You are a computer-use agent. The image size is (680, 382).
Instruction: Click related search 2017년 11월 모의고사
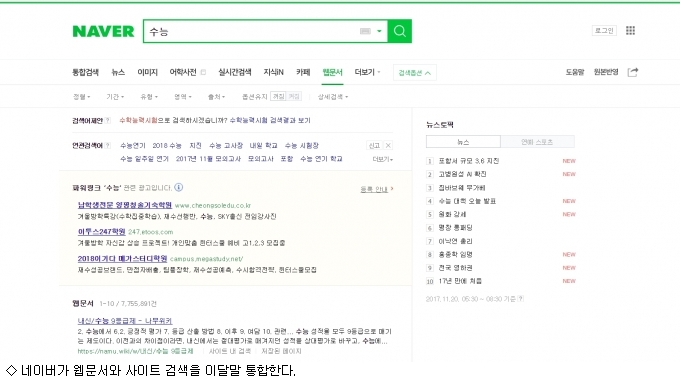208,159
